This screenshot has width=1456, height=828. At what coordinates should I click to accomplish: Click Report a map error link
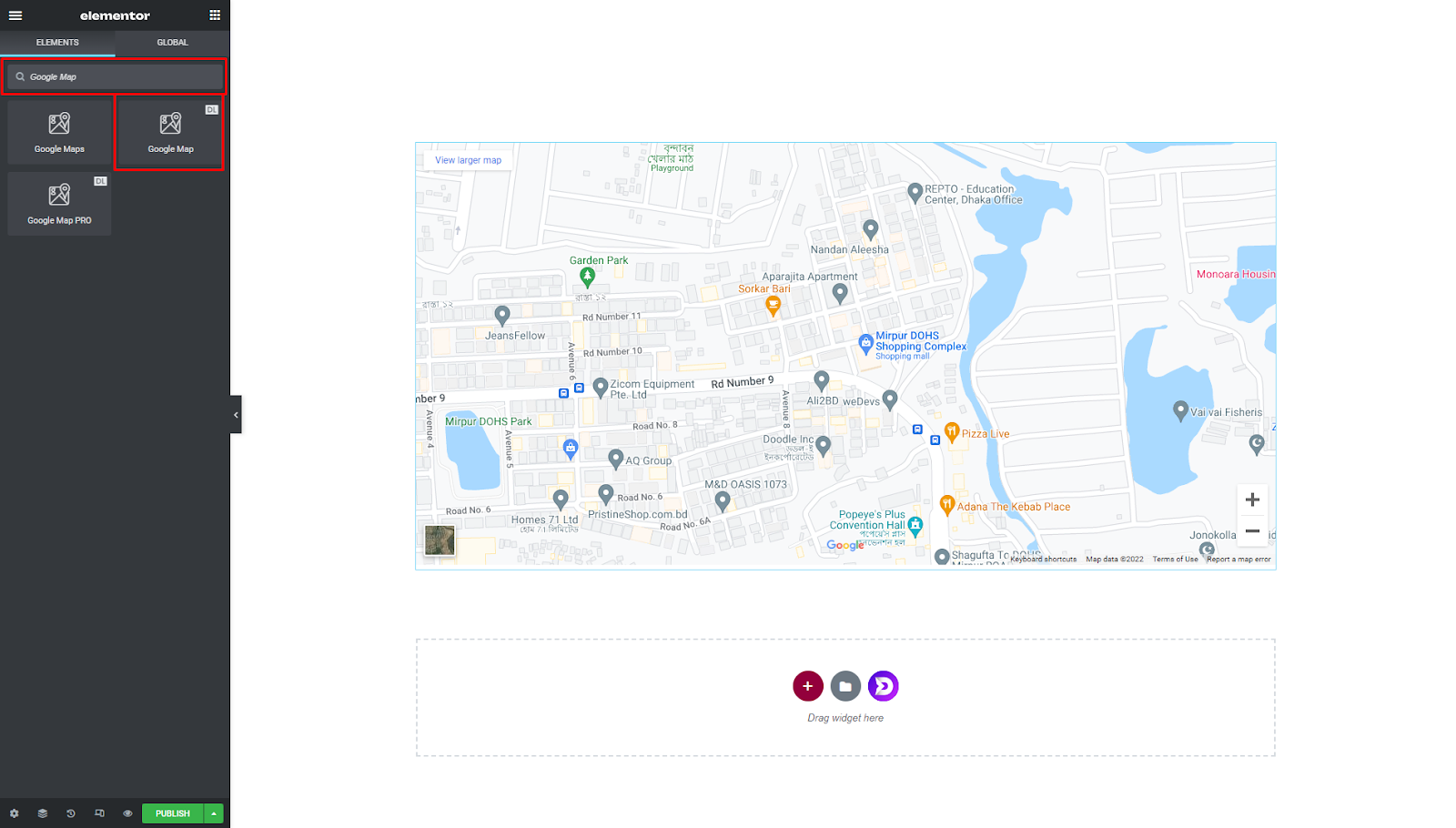coord(1239,560)
